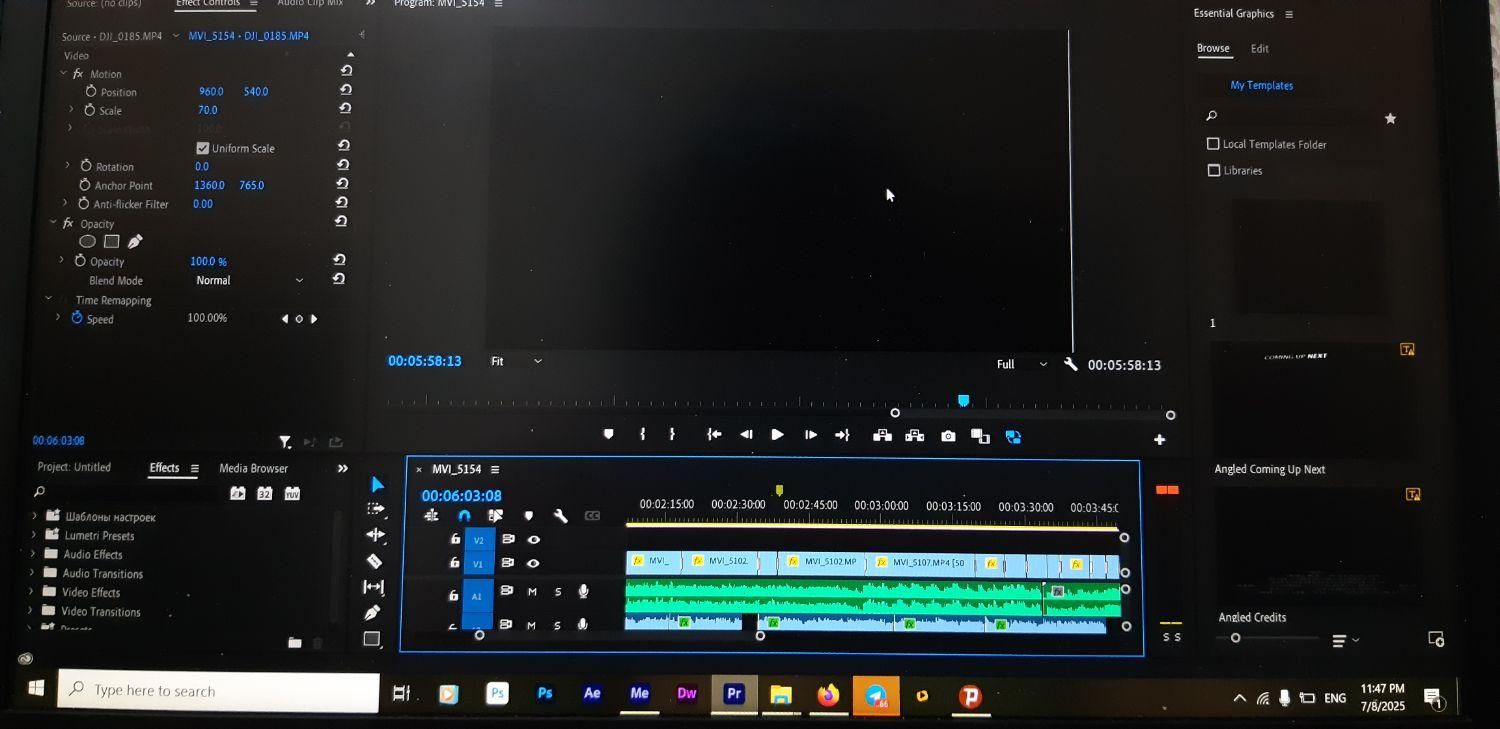This screenshot has width=1500, height=729.
Task: Mute the A1 audio track
Action: coord(532,592)
